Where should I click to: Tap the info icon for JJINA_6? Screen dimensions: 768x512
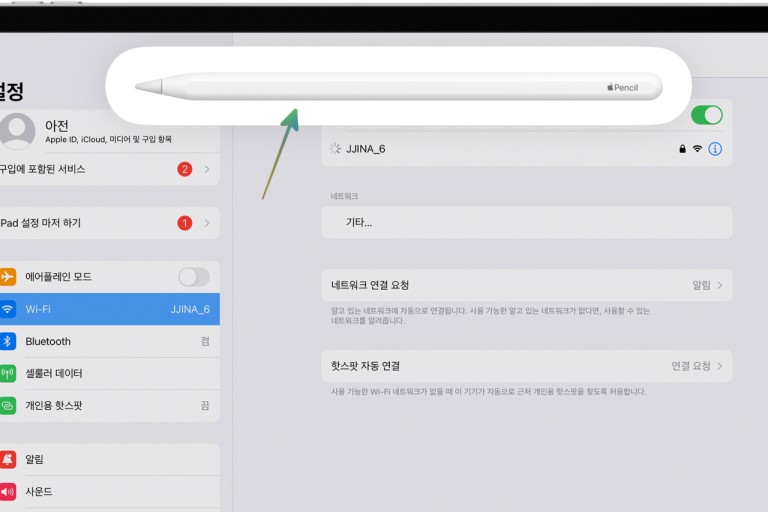point(715,149)
